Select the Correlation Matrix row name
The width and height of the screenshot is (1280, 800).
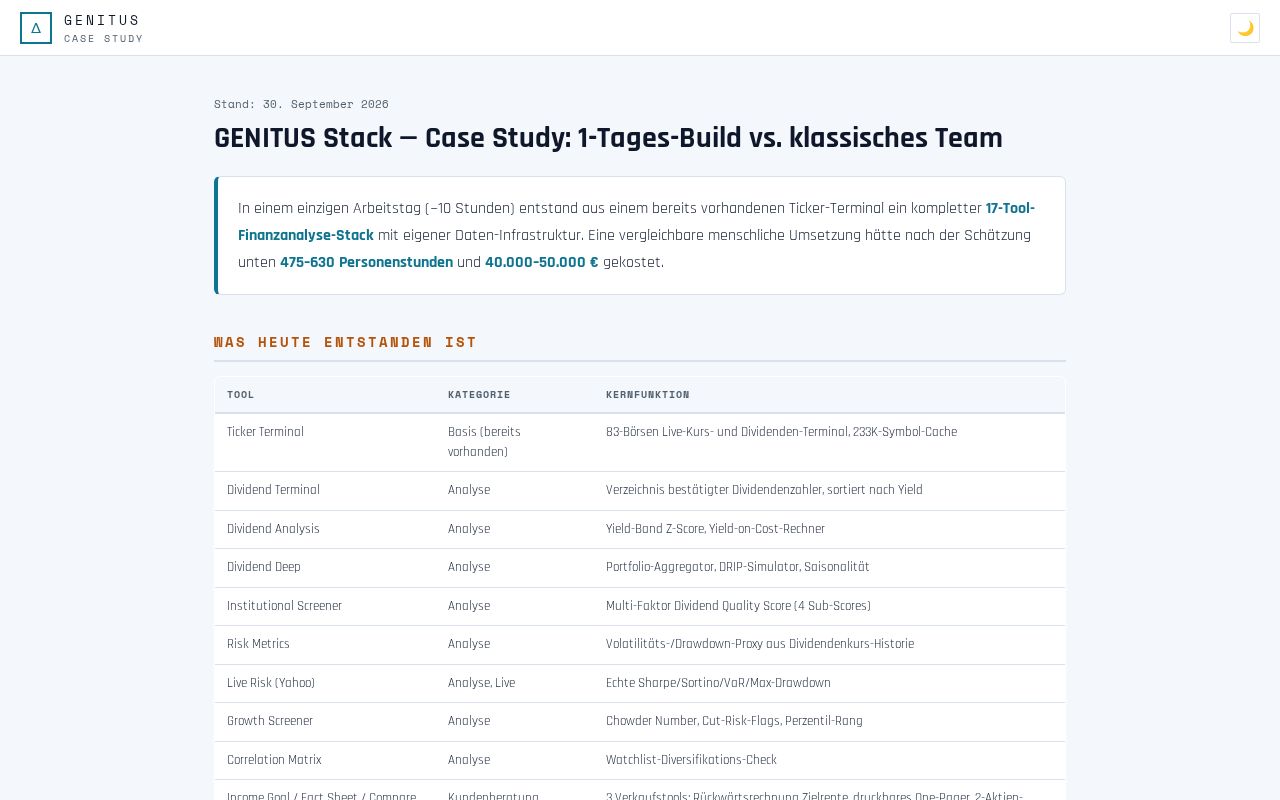(x=274, y=760)
